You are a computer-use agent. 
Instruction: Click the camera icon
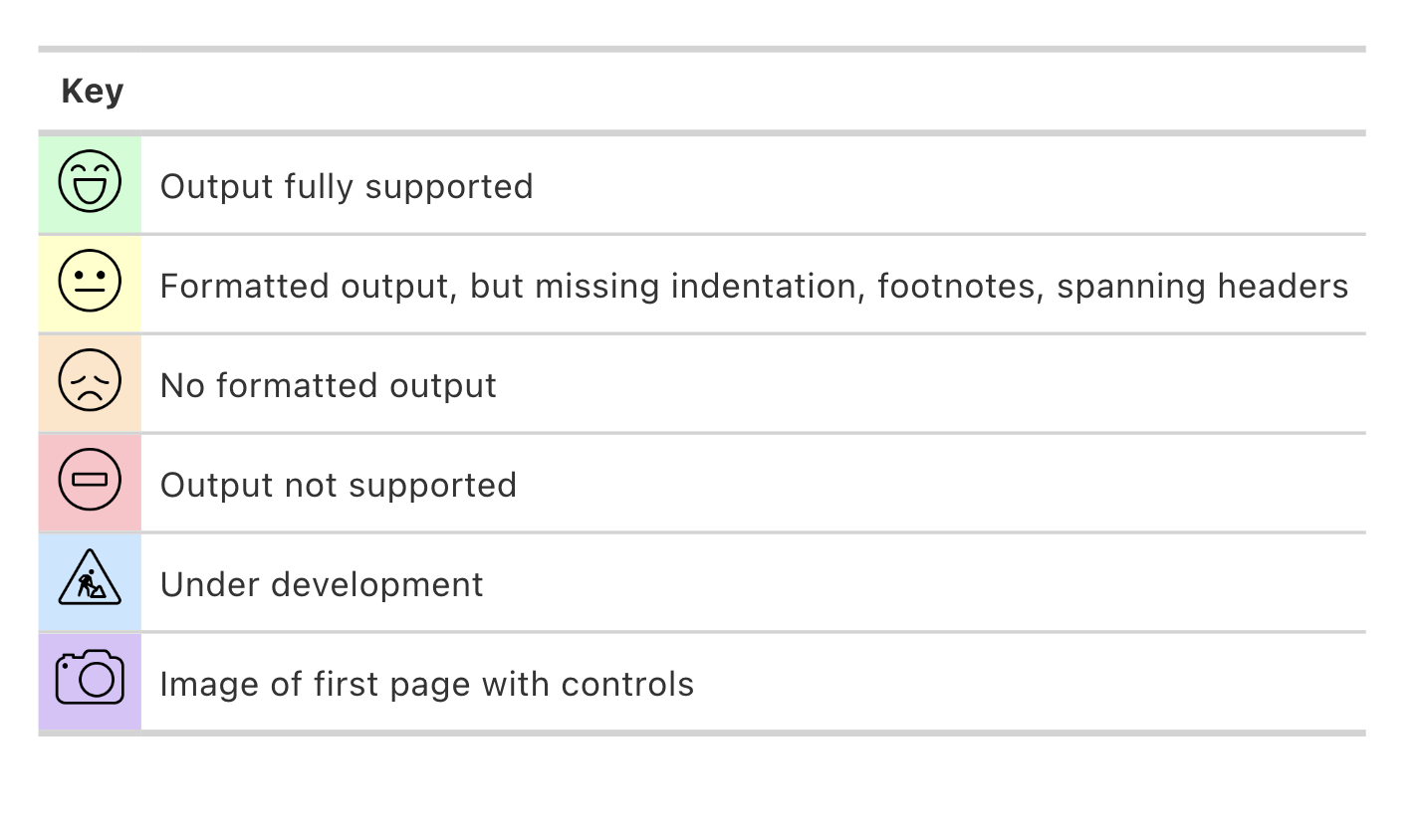click(90, 678)
